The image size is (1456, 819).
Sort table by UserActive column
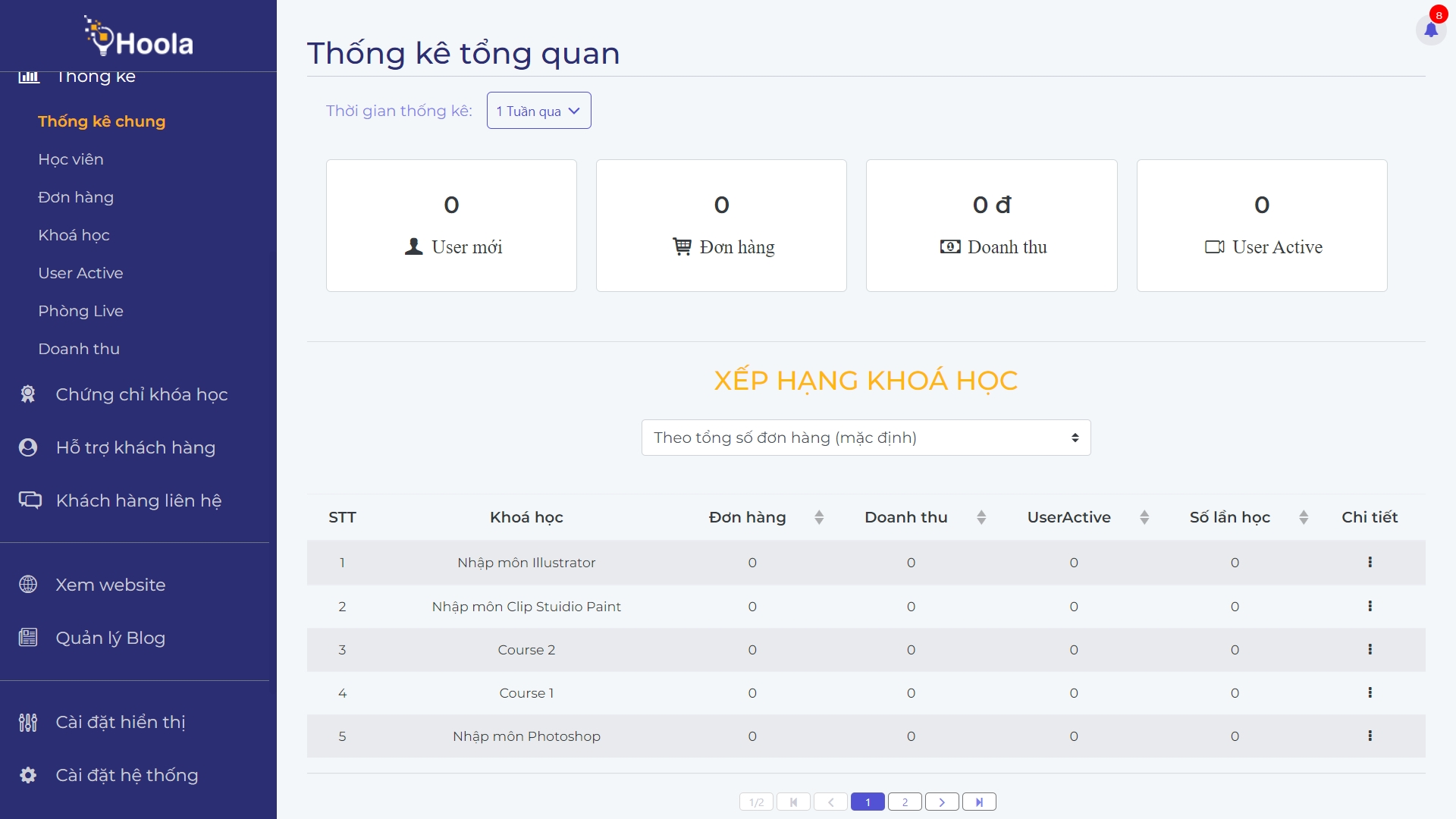pos(1144,517)
